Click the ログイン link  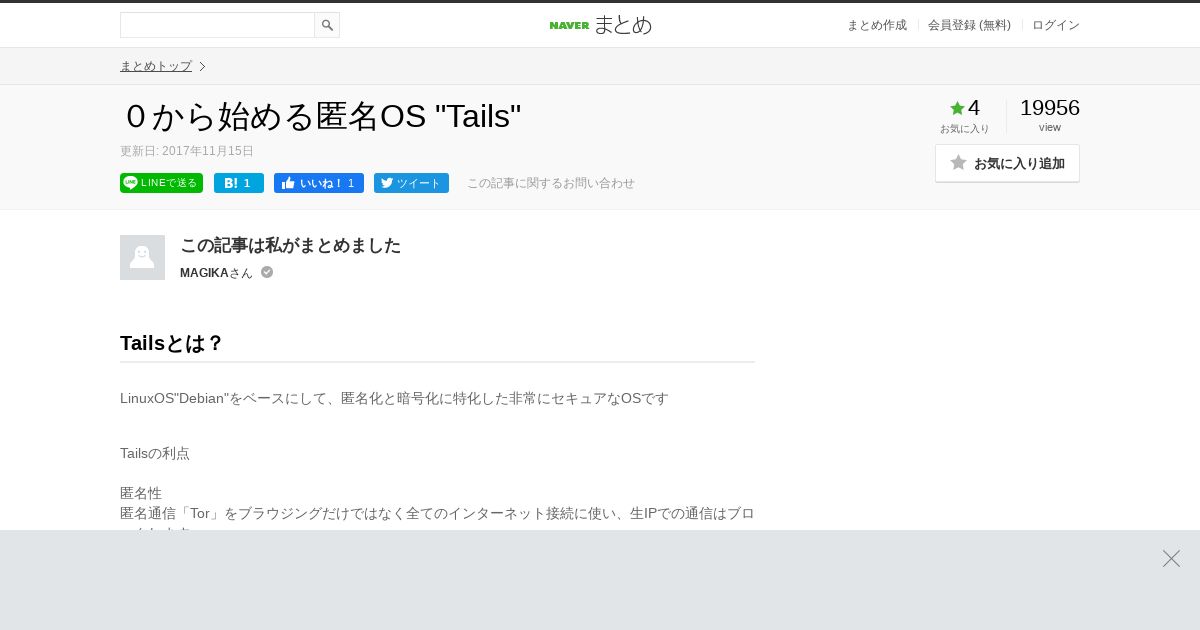(x=1056, y=25)
